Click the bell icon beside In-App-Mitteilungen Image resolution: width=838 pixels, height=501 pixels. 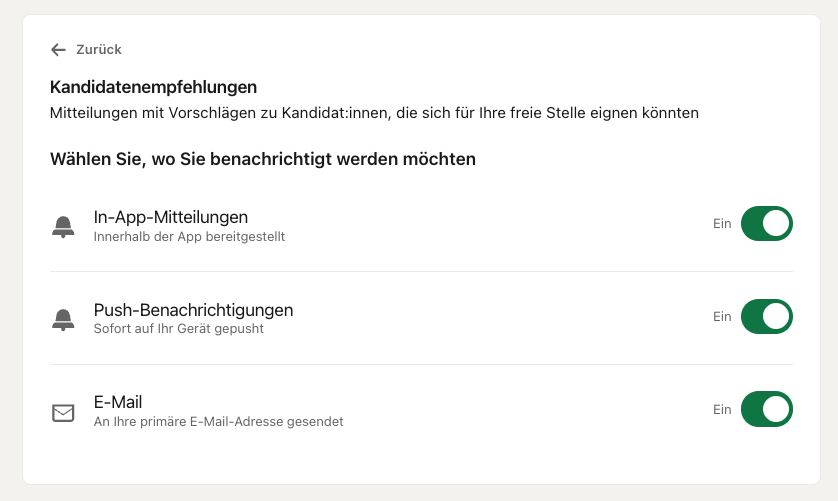pyautogui.click(x=63, y=227)
